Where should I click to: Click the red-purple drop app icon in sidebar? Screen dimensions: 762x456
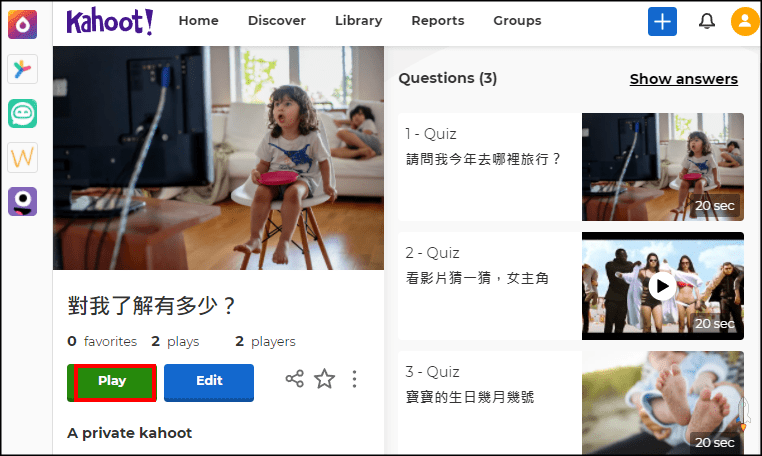click(23, 24)
